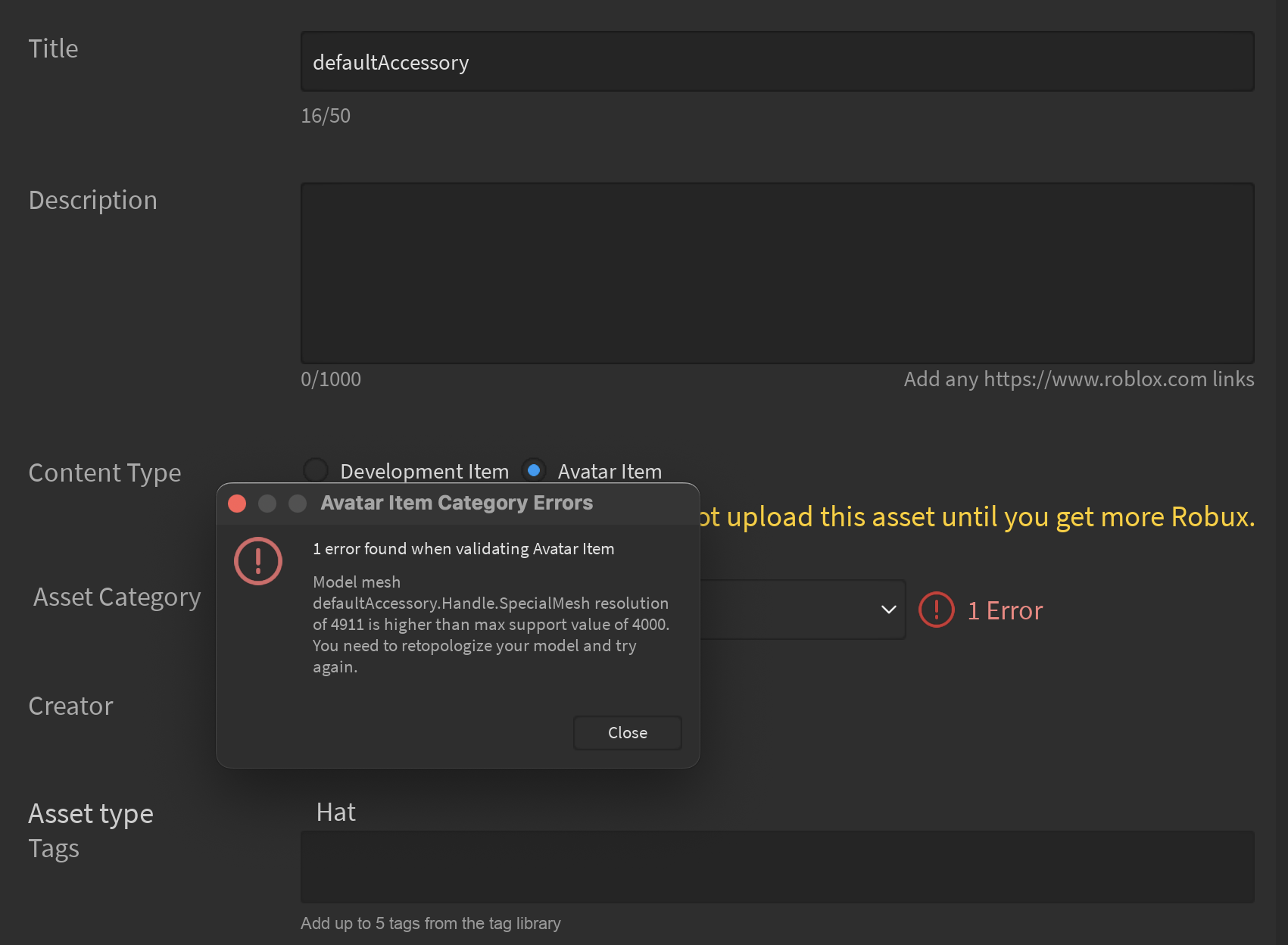Click the "1 Error" indicator text
The image size is (1288, 945).
[x=1005, y=610]
